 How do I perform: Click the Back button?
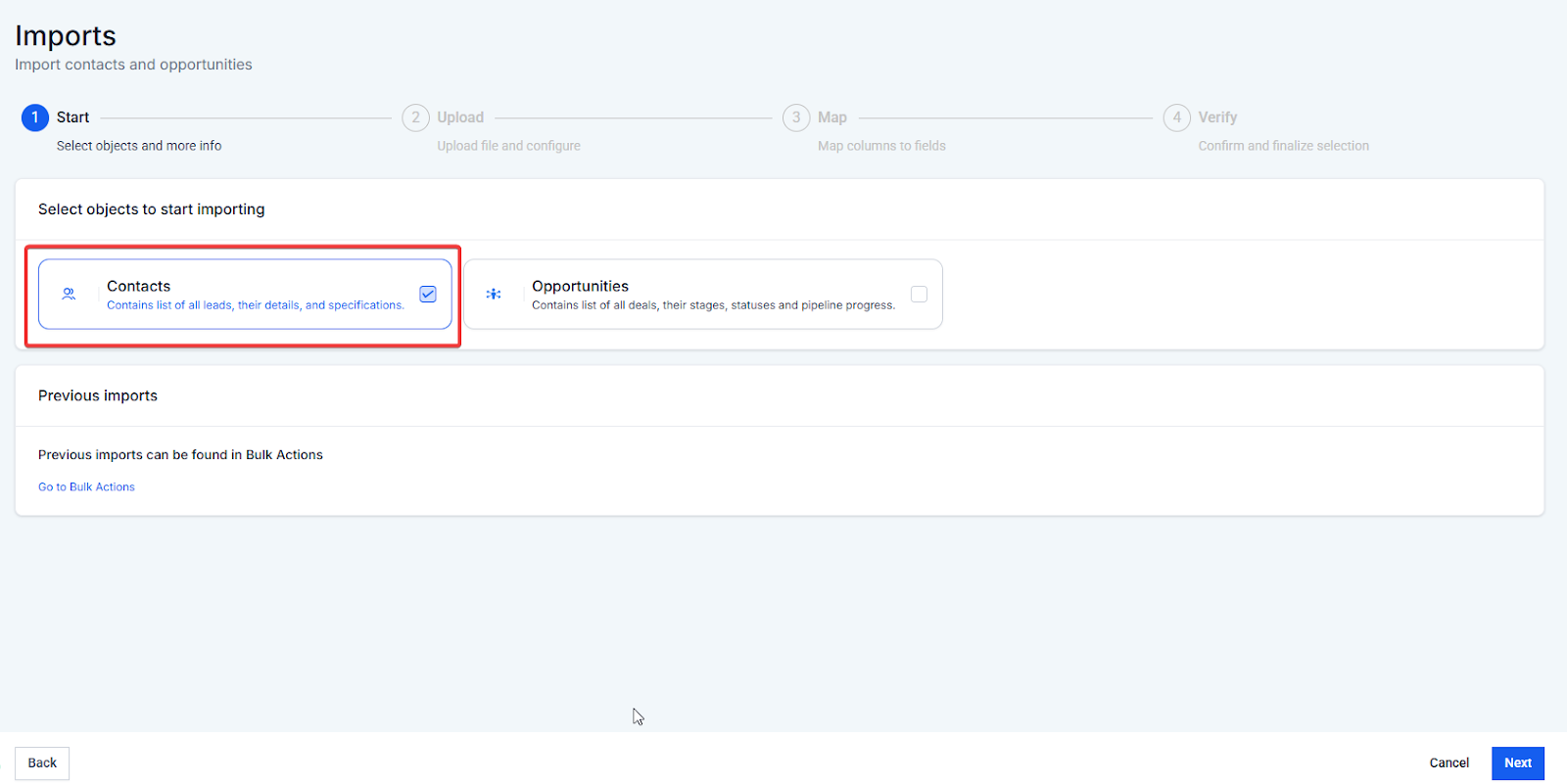tap(42, 763)
